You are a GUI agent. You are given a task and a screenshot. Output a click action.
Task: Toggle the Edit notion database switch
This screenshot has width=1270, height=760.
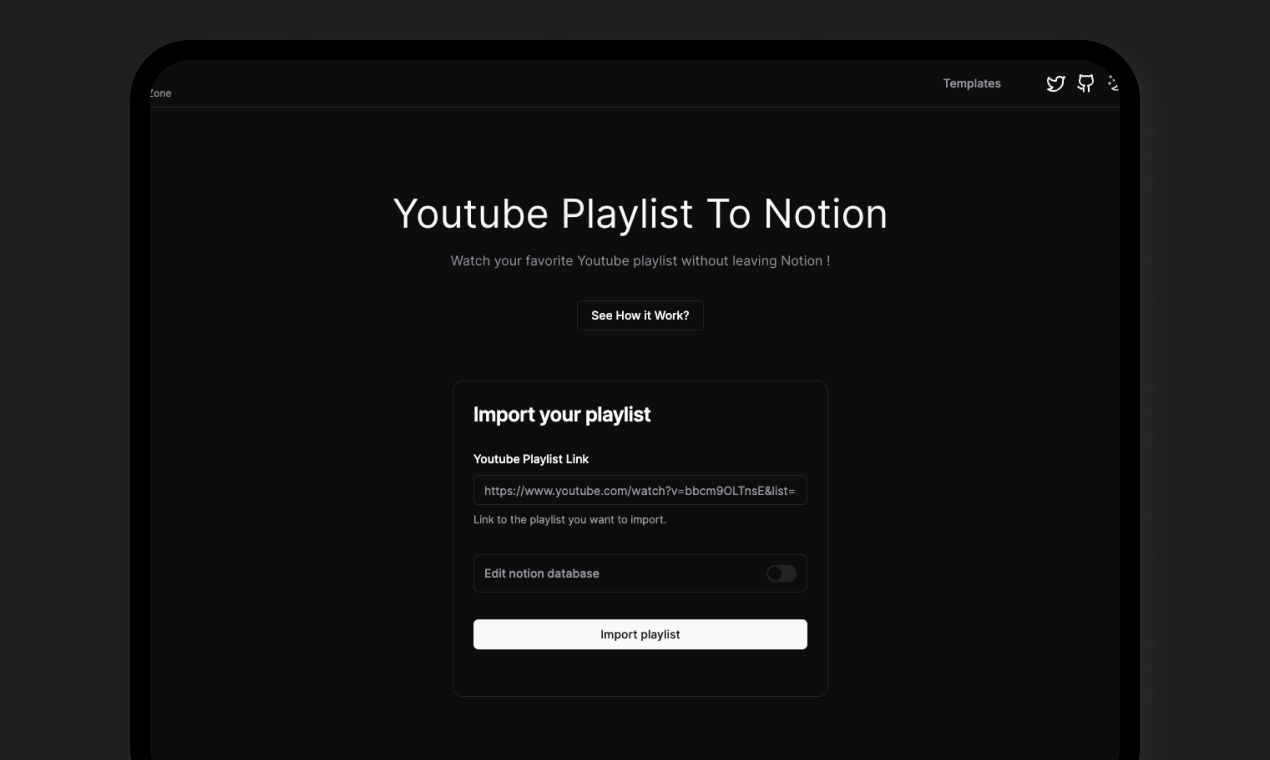[x=781, y=573]
